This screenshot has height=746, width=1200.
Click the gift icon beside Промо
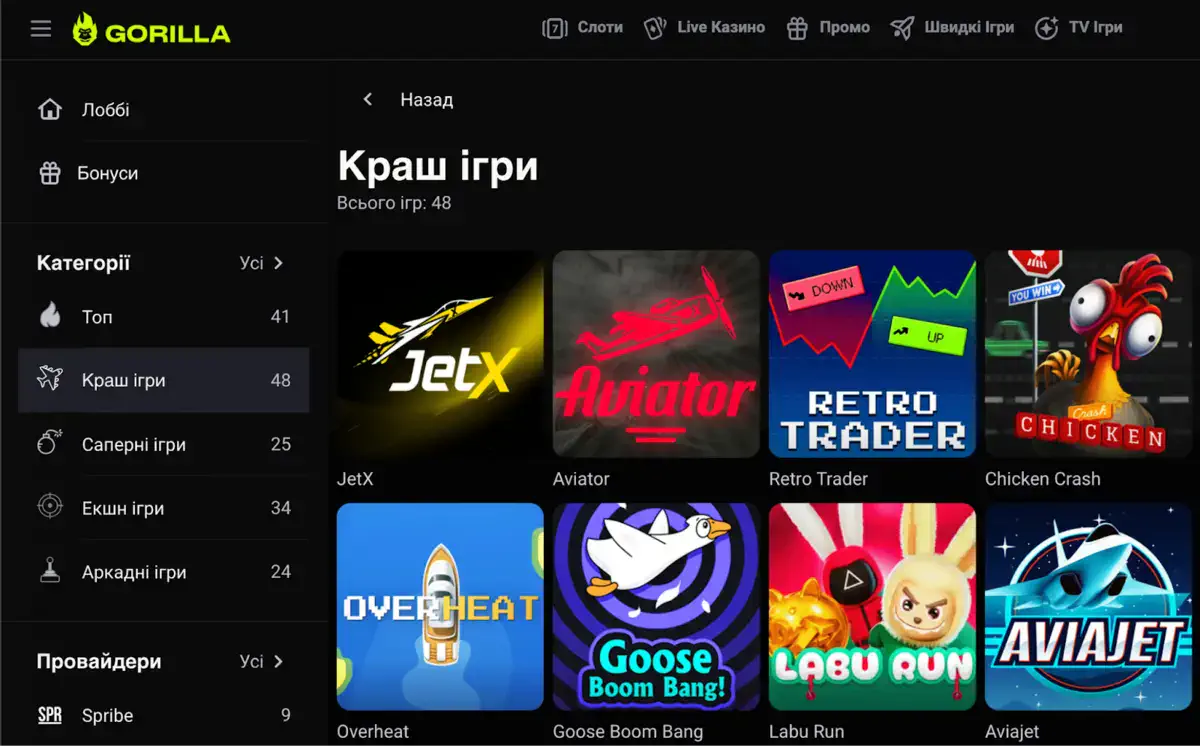(796, 28)
